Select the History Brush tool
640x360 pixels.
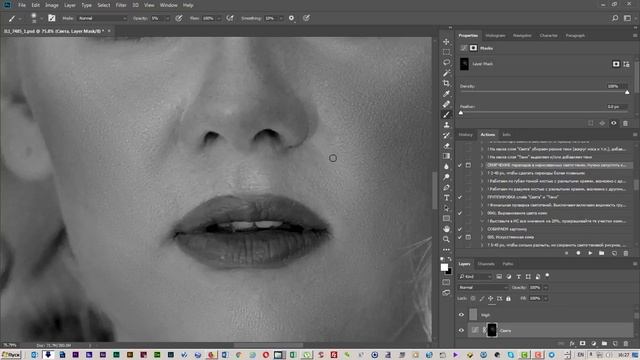(447, 136)
